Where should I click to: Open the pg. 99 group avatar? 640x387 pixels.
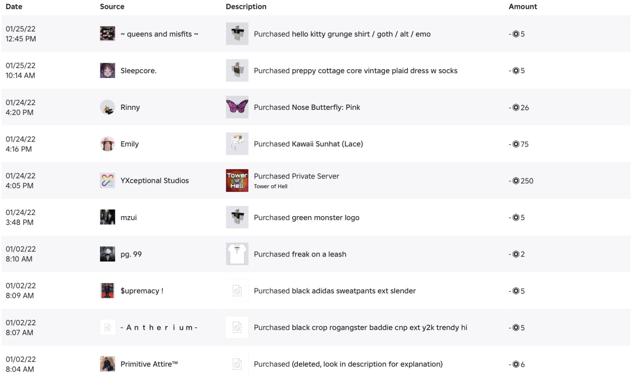tap(107, 254)
